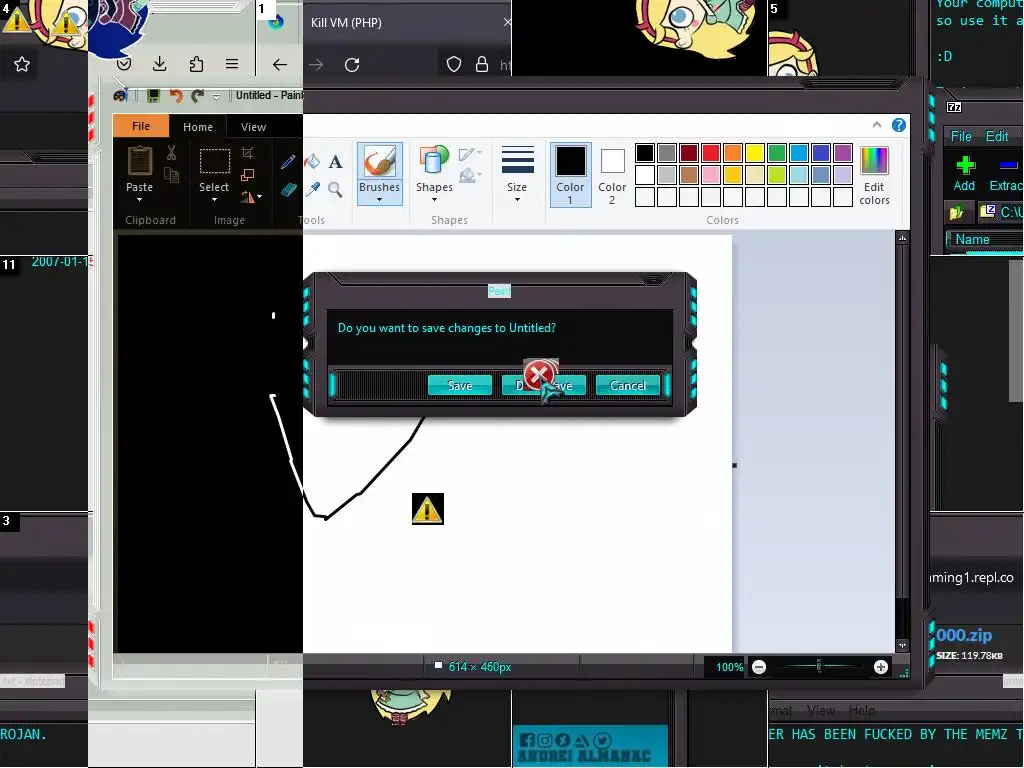Click the bookmark star icon
This screenshot has height=768, width=1024.
[x=22, y=64]
